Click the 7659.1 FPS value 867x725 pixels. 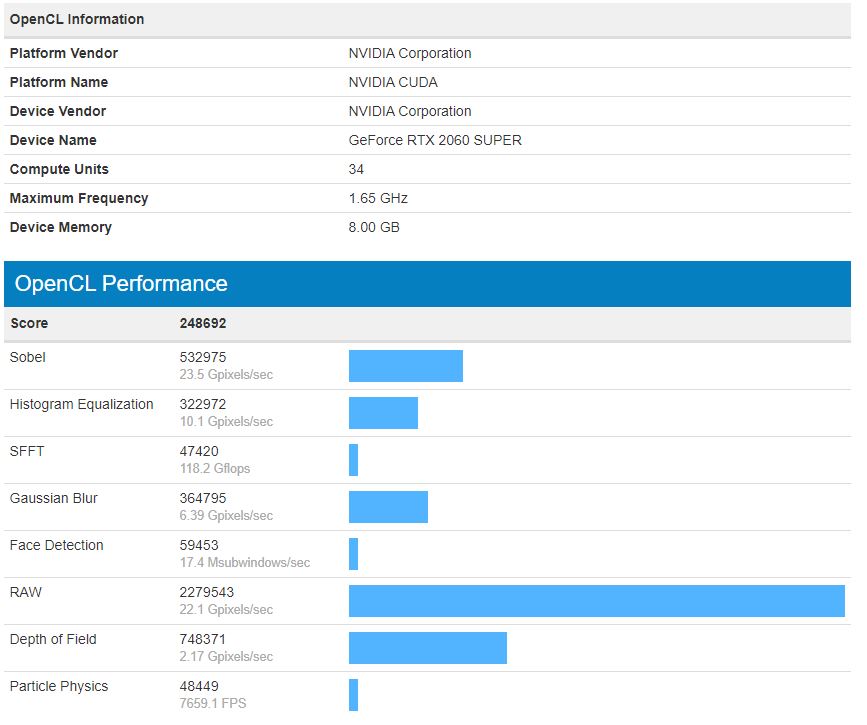pyautogui.click(x=213, y=703)
